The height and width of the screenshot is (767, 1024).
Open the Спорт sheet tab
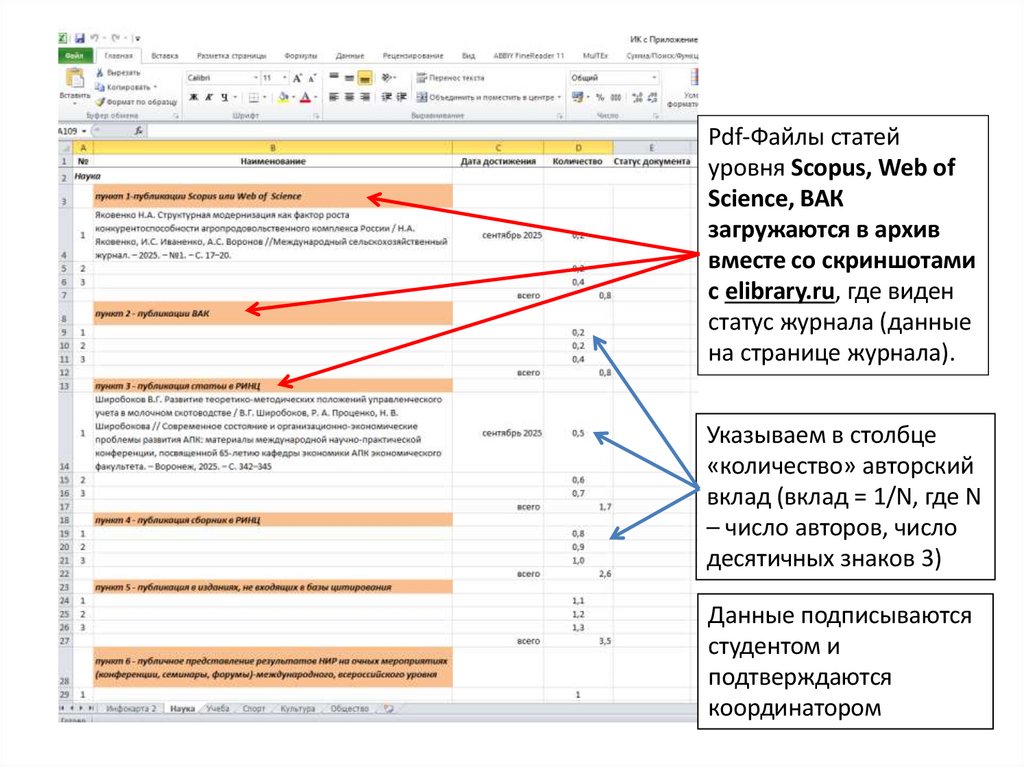click(254, 709)
